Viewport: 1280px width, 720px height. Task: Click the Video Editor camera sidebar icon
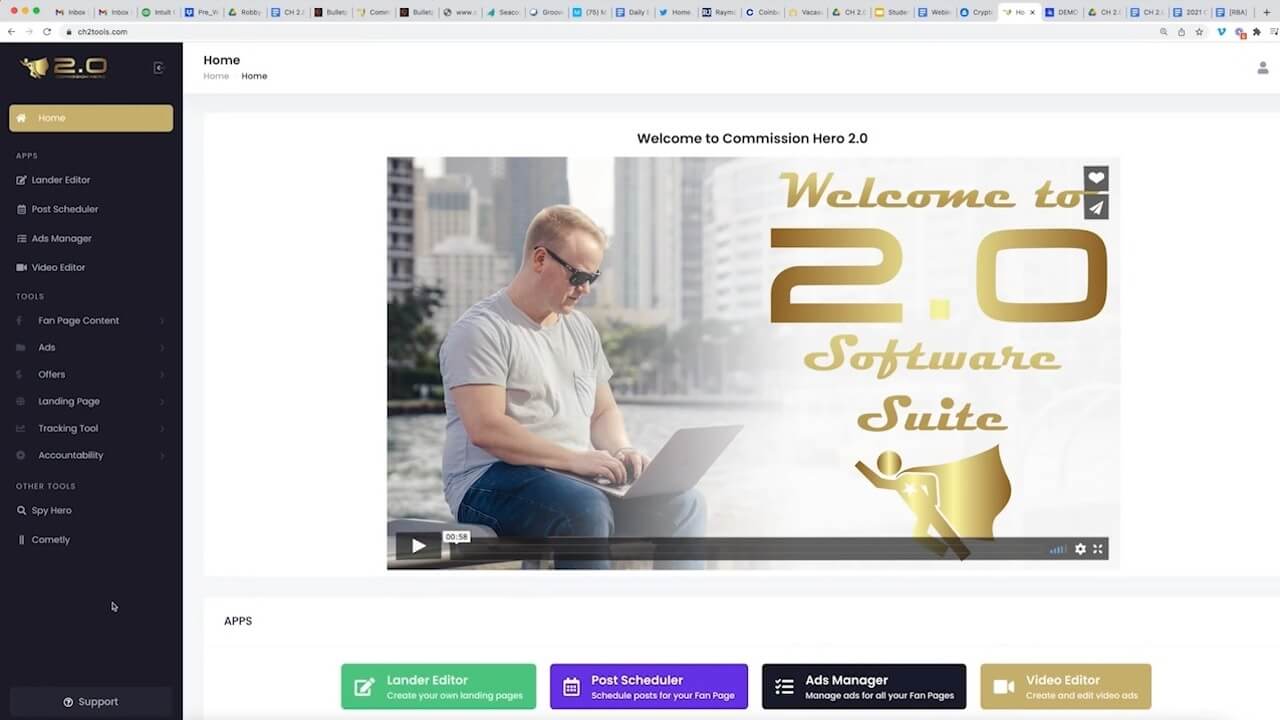[22, 267]
